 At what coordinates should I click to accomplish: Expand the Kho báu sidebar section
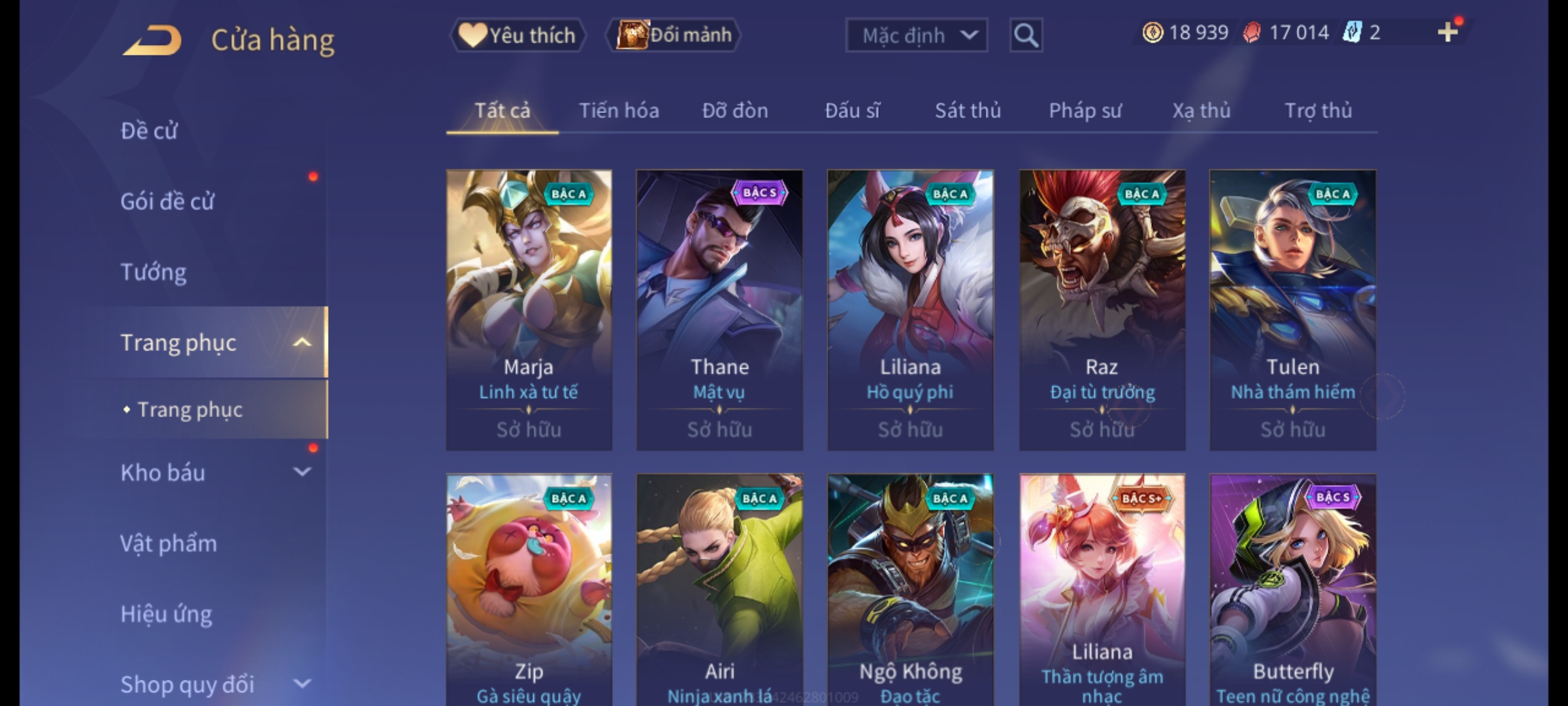click(302, 472)
